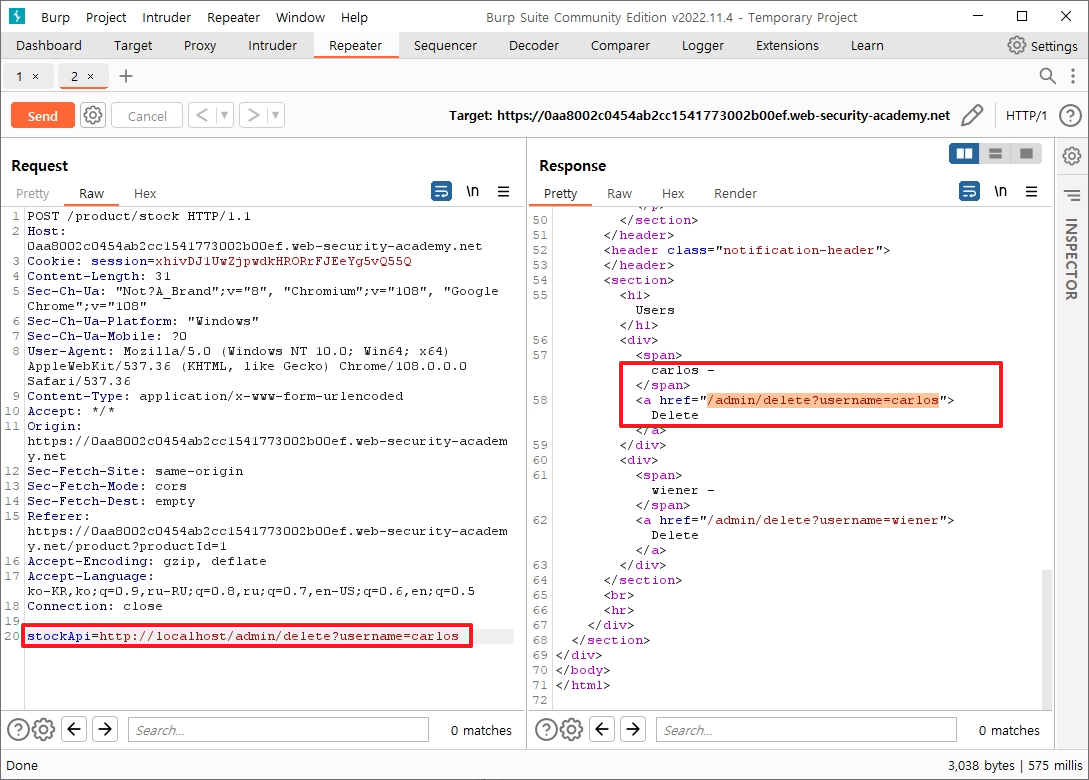Select top-bottom split layout view
Image resolution: width=1089 pixels, height=780 pixels.
[x=995, y=153]
